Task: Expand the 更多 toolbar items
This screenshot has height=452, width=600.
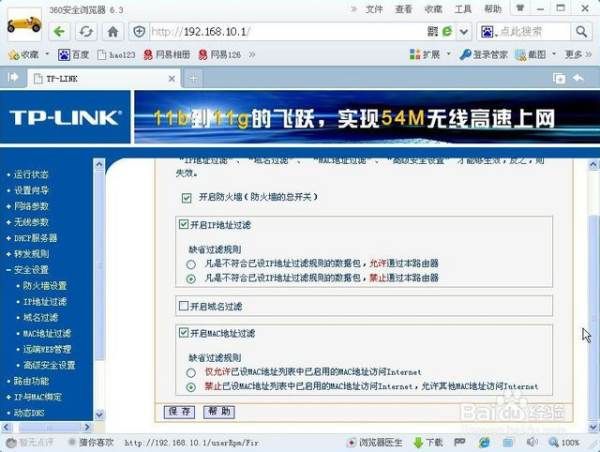Action: pyautogui.click(x=578, y=55)
